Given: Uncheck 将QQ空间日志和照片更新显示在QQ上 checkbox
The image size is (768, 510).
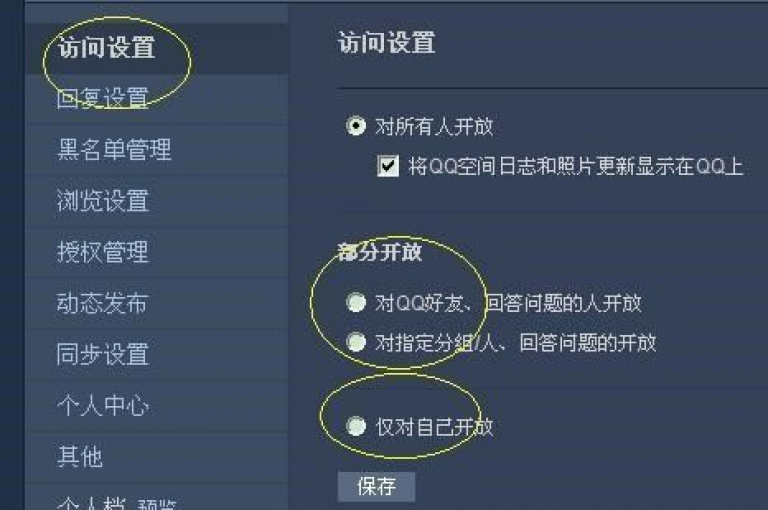Looking at the screenshot, I should click(x=388, y=166).
